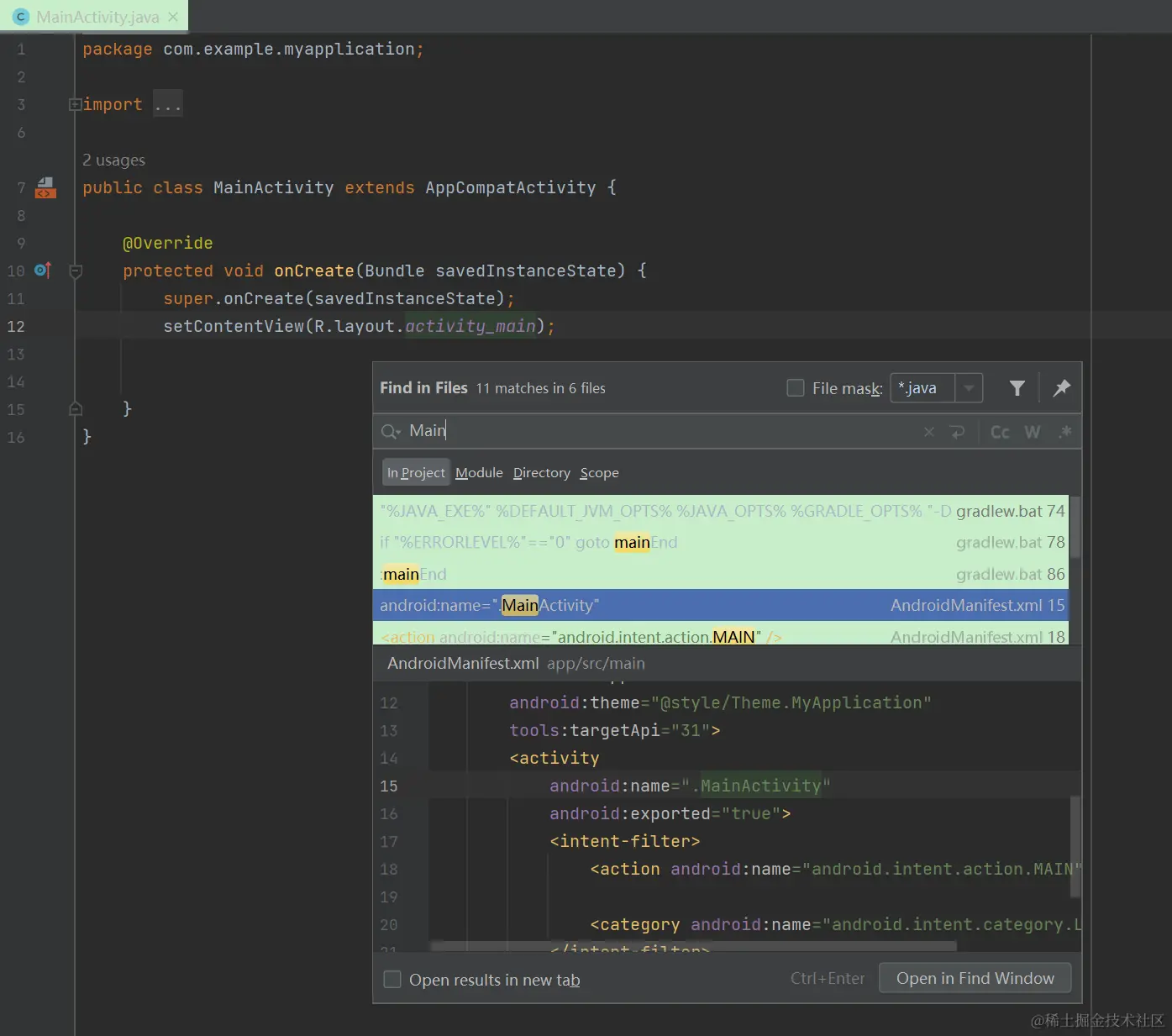The image size is (1172, 1036).
Task: Click the preview pane horizontal scrollbar
Action: 693,946
